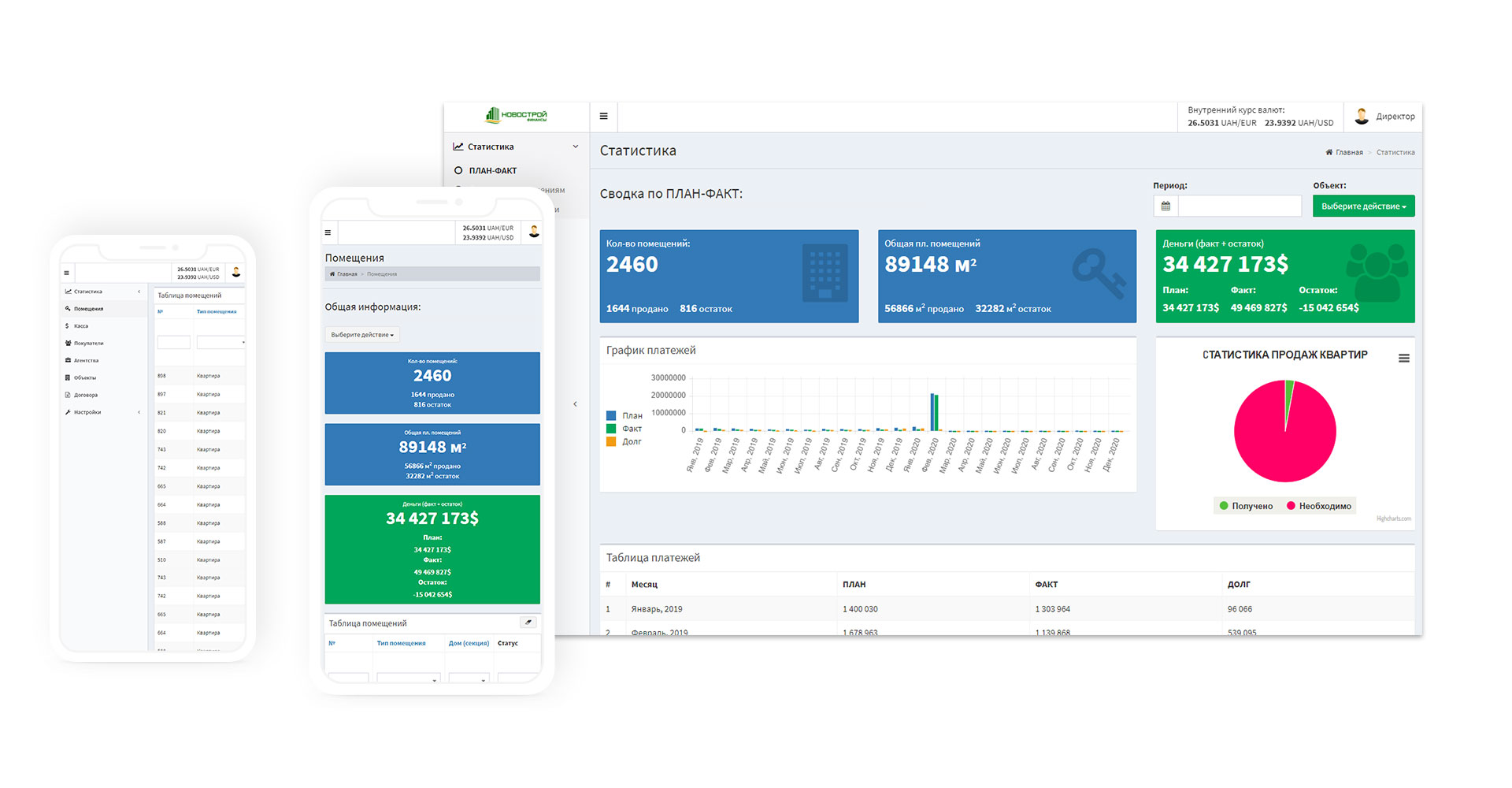Tap key icon next to Помещения on left phone

click(x=68, y=309)
